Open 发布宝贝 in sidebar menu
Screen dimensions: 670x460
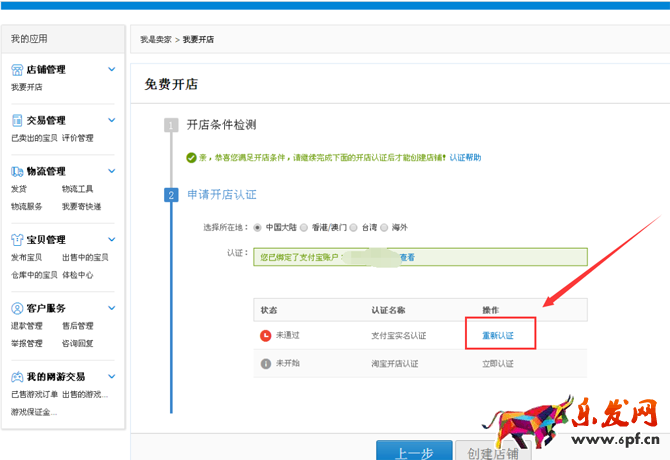[x=26, y=257]
